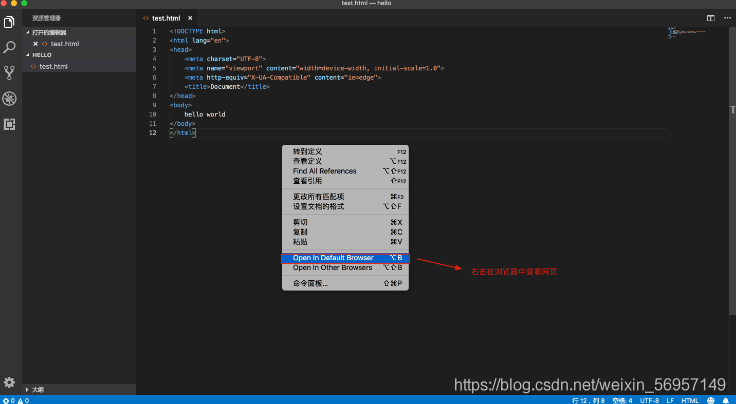736x404 pixels.
Task: Click the feedback smiley in status bar
Action: [x=711, y=400]
